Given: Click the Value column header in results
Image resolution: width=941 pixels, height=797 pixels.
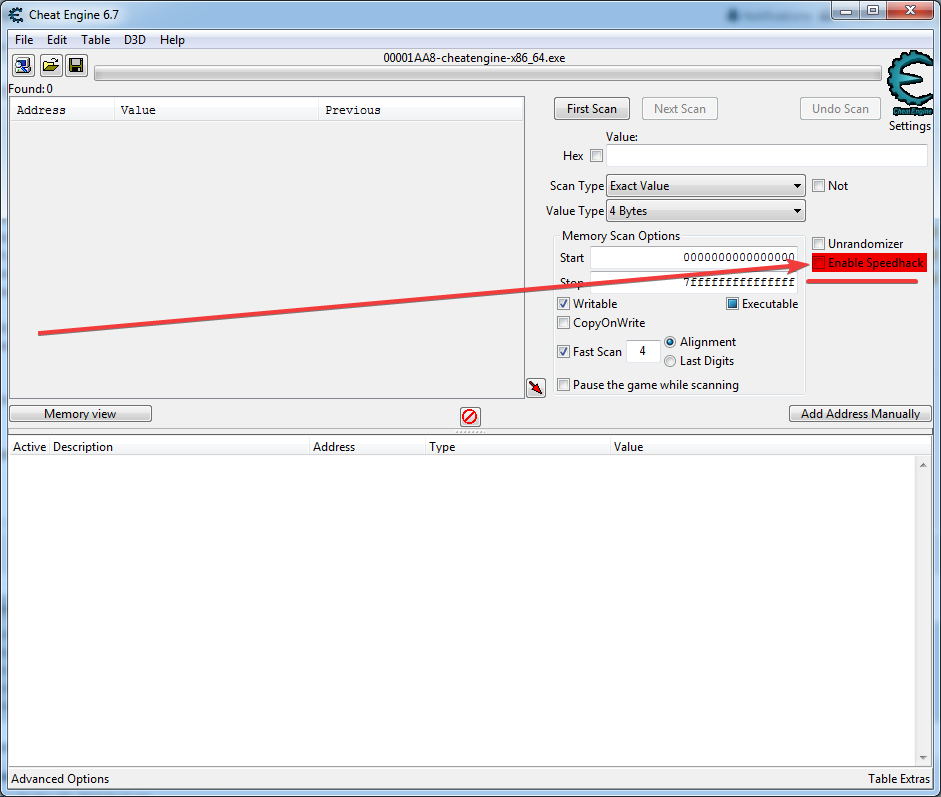Looking at the screenshot, I should coord(217,110).
